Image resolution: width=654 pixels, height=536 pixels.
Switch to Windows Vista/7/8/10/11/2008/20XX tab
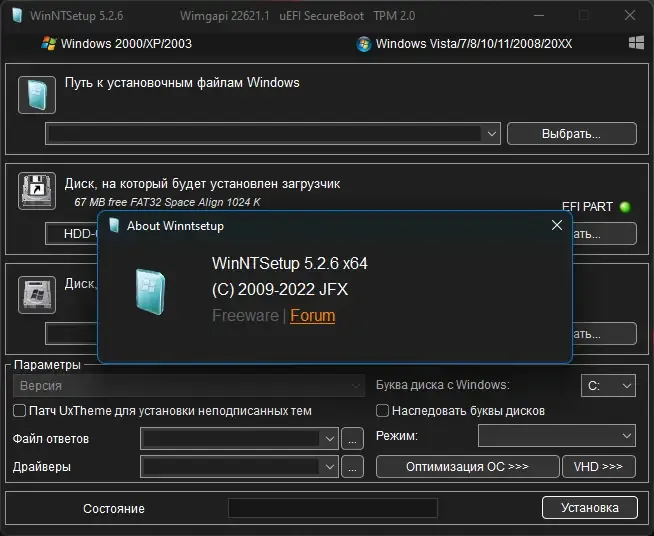[465, 44]
